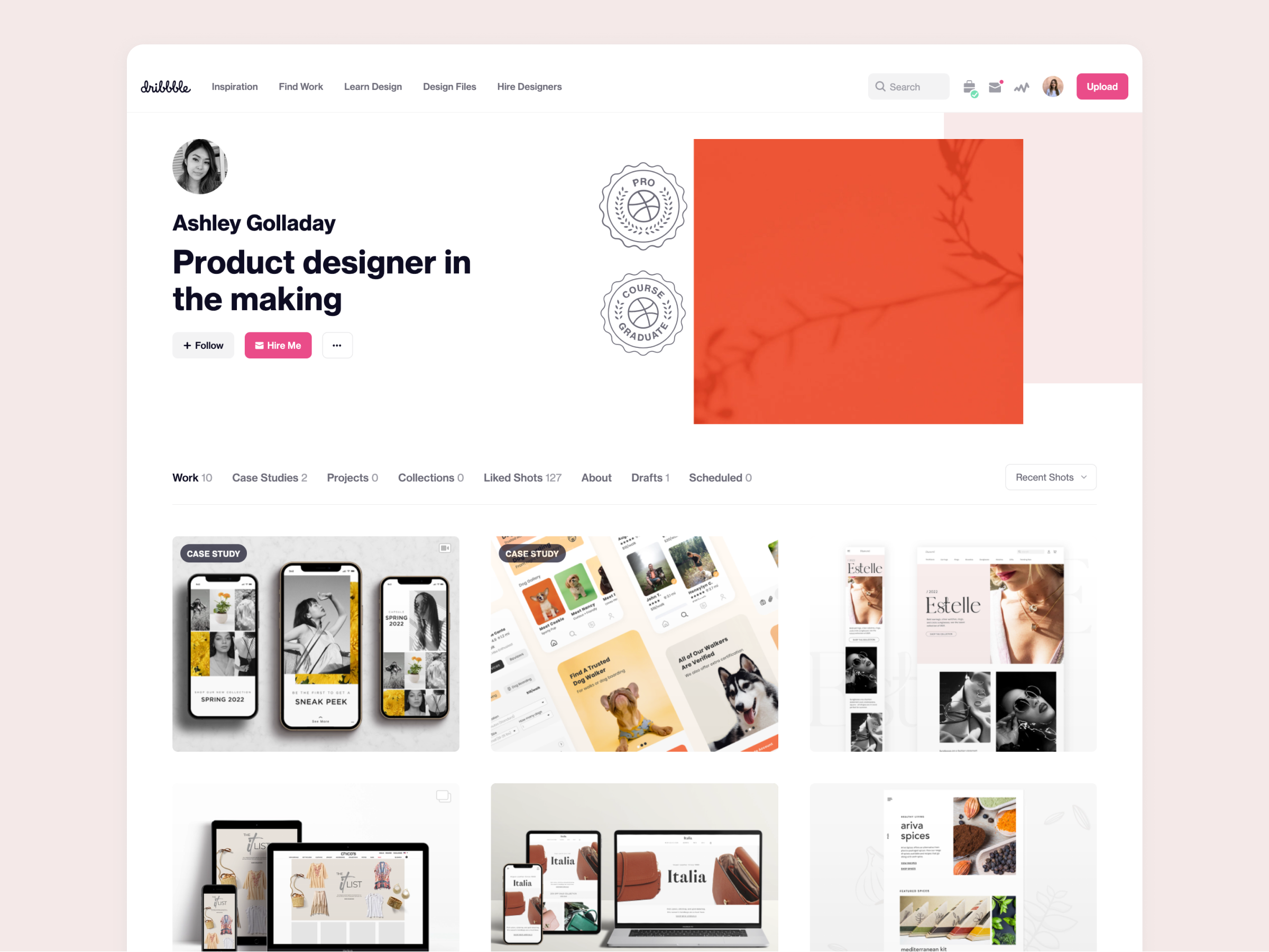Click the Upload button

[x=1101, y=86]
